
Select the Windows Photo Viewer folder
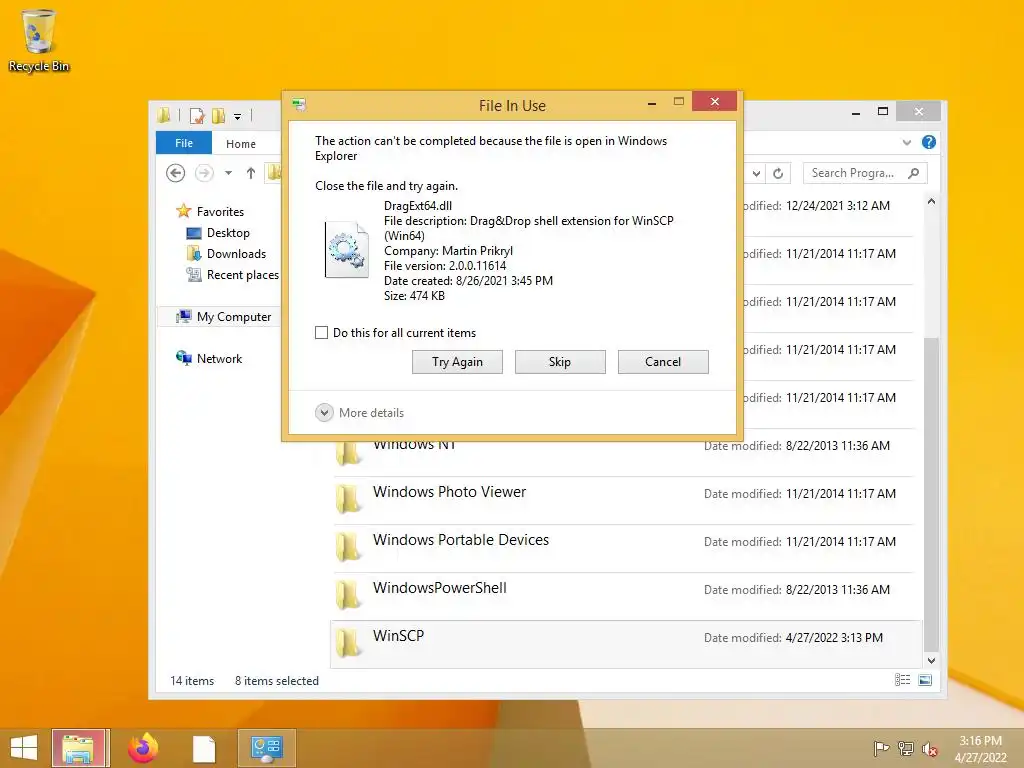tap(625, 500)
